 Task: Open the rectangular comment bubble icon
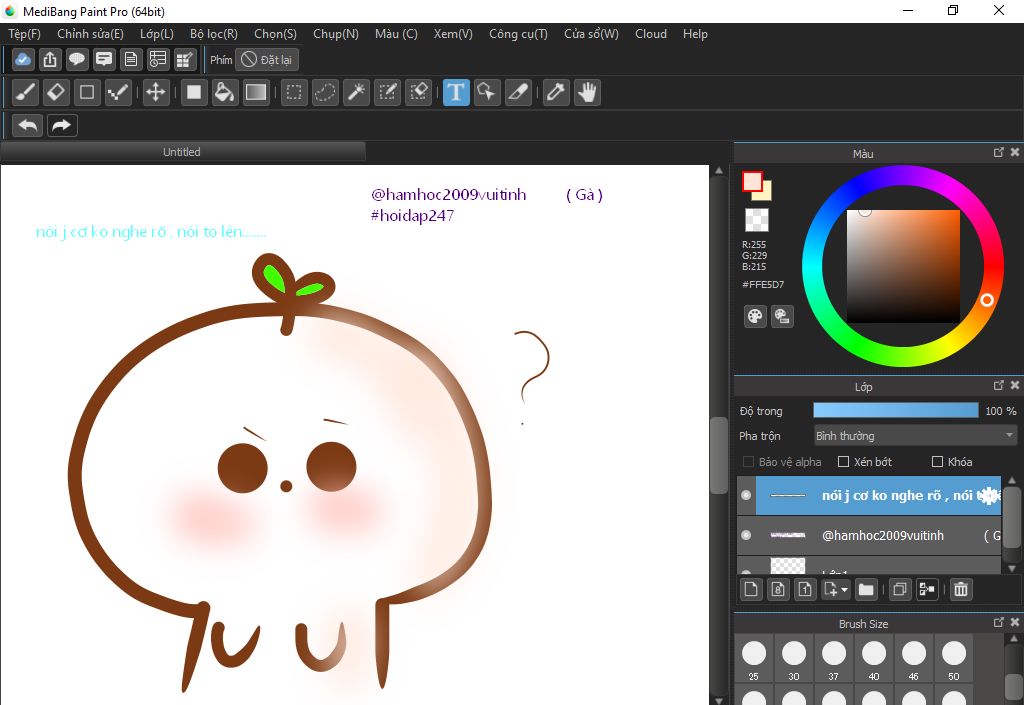pyautogui.click(x=104, y=59)
